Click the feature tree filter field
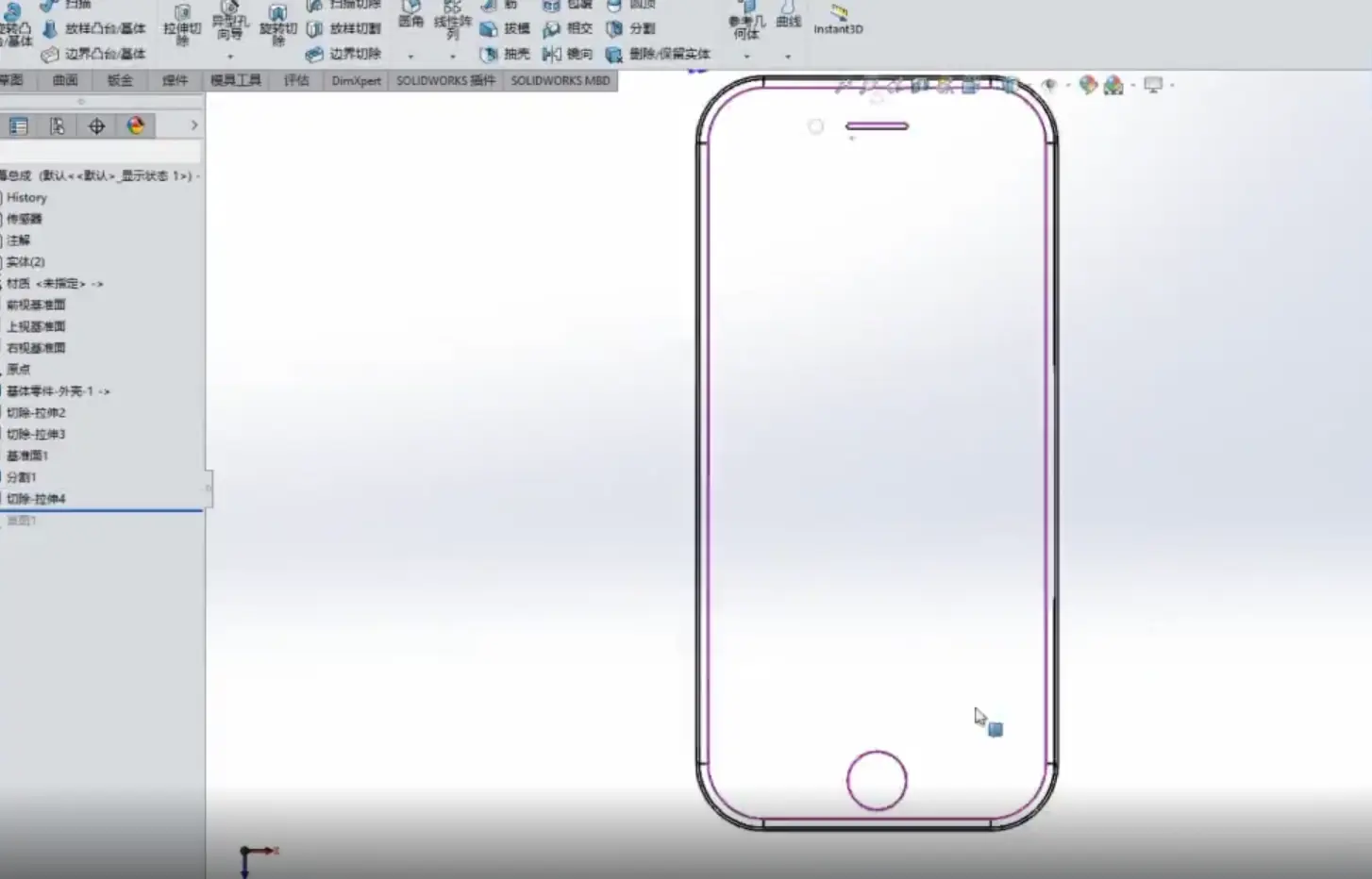Viewport: 1372px width, 879px height. [100, 153]
